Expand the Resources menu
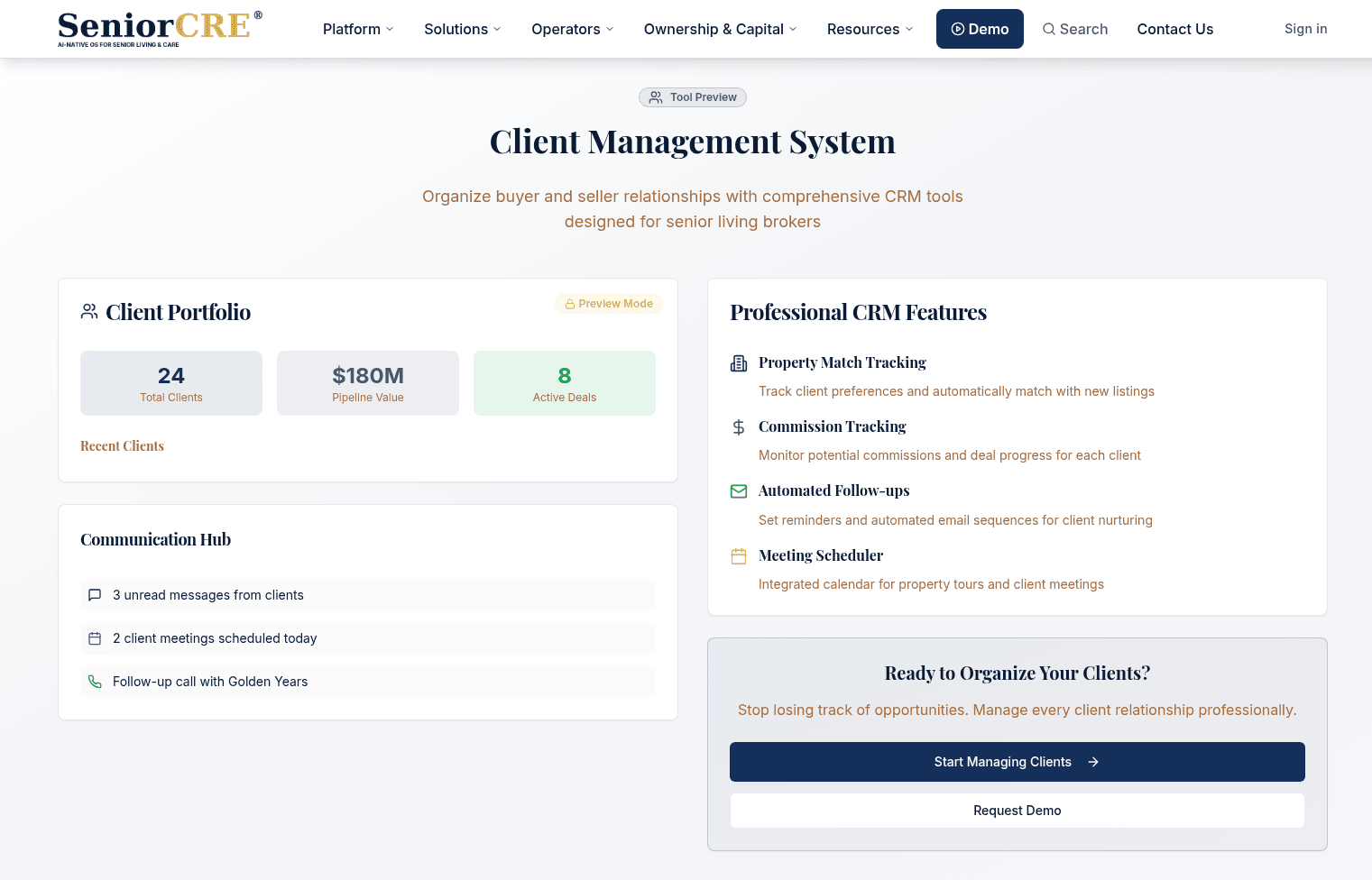Image resolution: width=1372 pixels, height=880 pixels. coord(870,29)
